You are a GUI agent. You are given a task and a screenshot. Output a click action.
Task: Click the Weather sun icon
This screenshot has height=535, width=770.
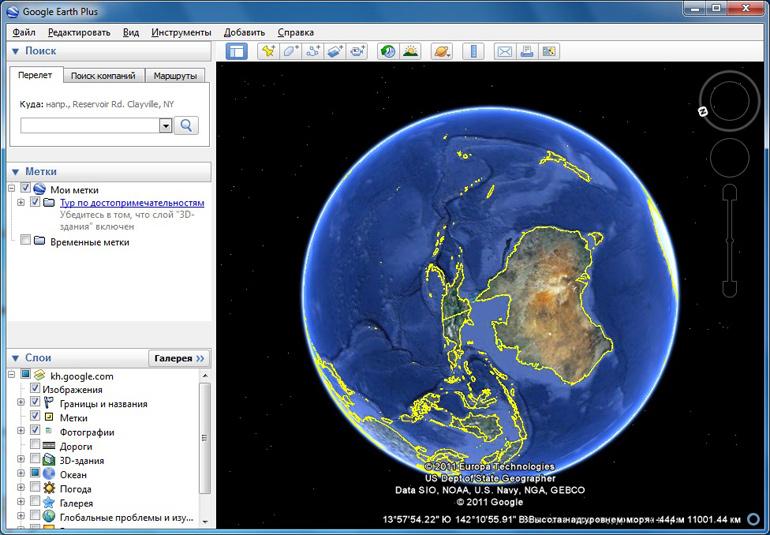point(49,489)
